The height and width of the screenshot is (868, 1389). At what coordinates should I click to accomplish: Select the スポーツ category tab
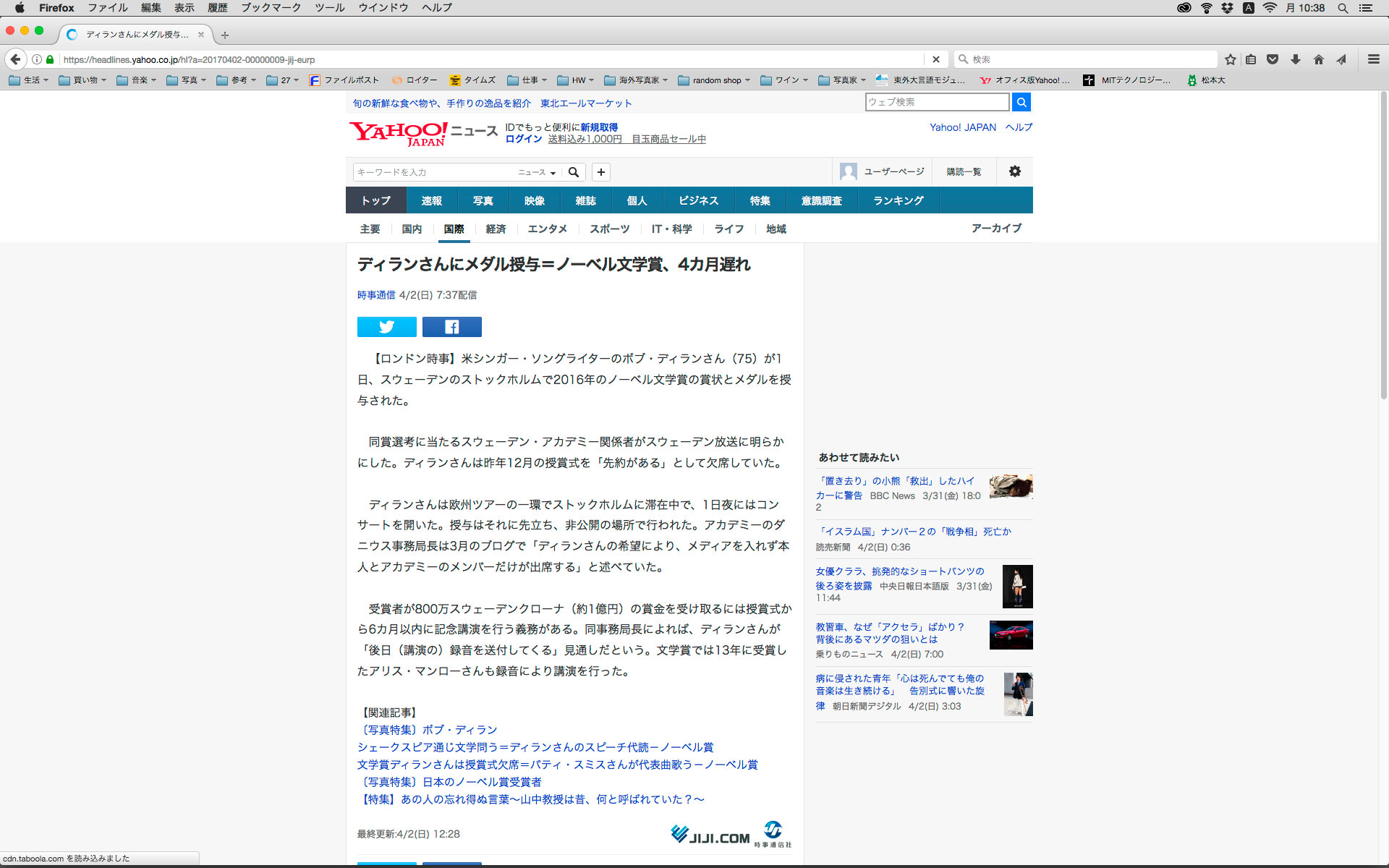tap(609, 229)
